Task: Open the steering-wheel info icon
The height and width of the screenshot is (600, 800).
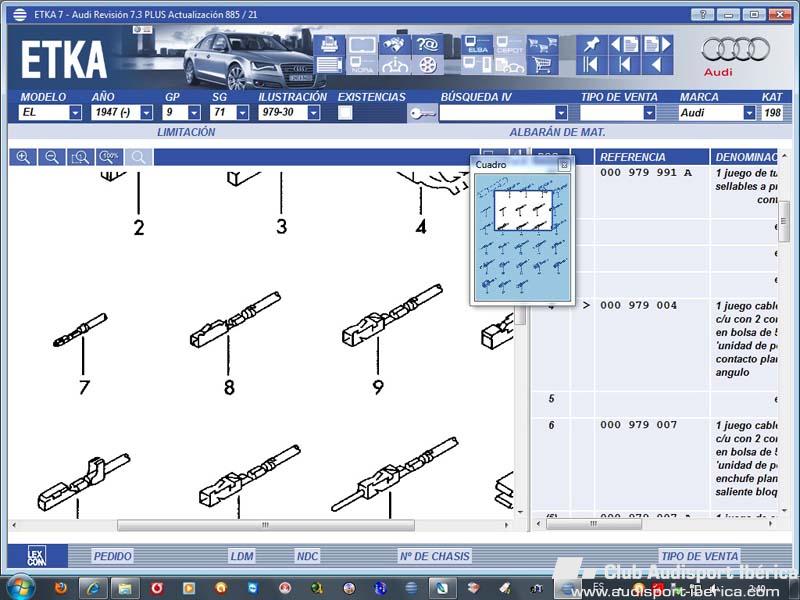Action: (394, 65)
